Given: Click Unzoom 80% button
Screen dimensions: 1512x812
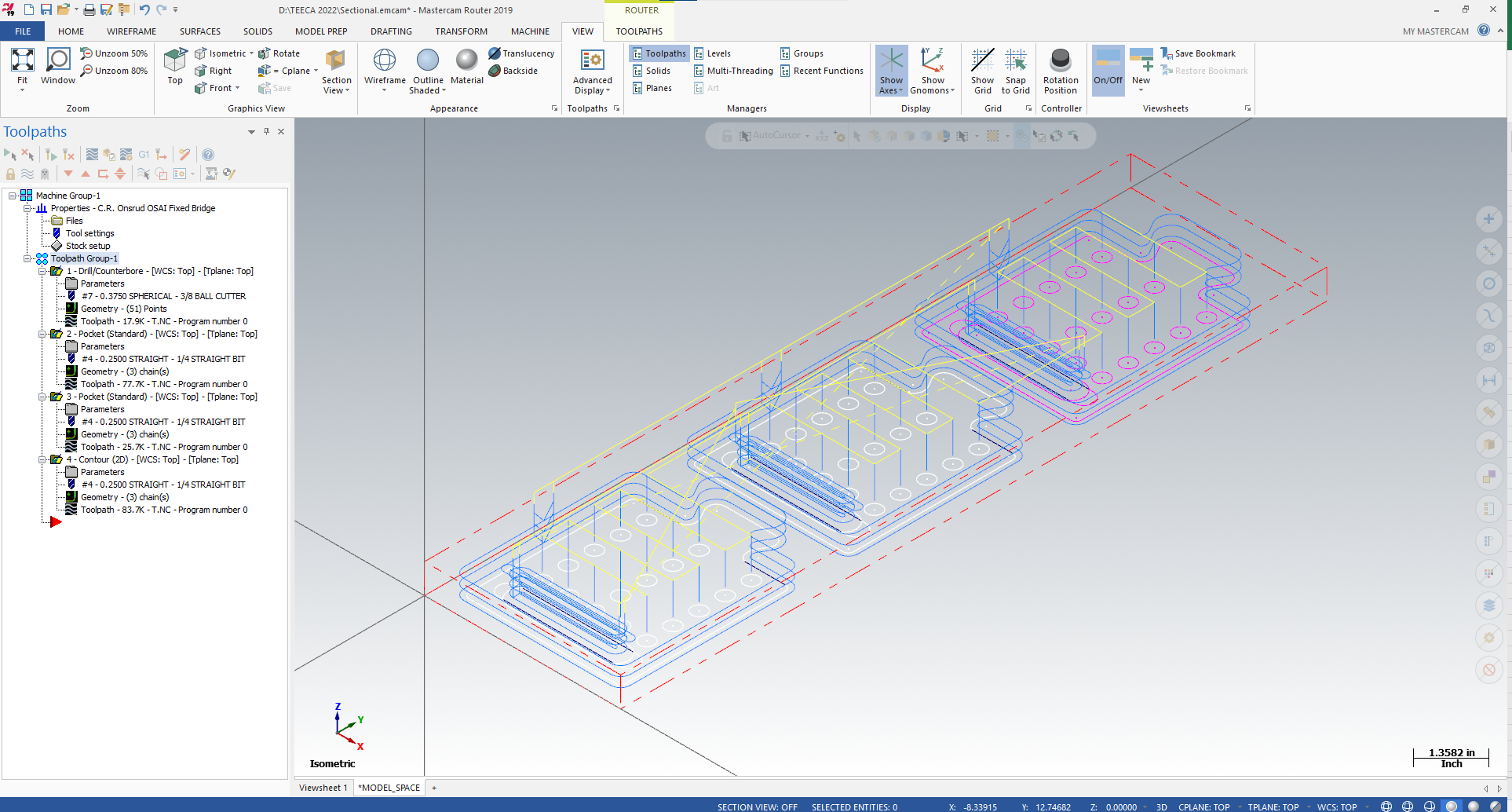Looking at the screenshot, I should (114, 71).
